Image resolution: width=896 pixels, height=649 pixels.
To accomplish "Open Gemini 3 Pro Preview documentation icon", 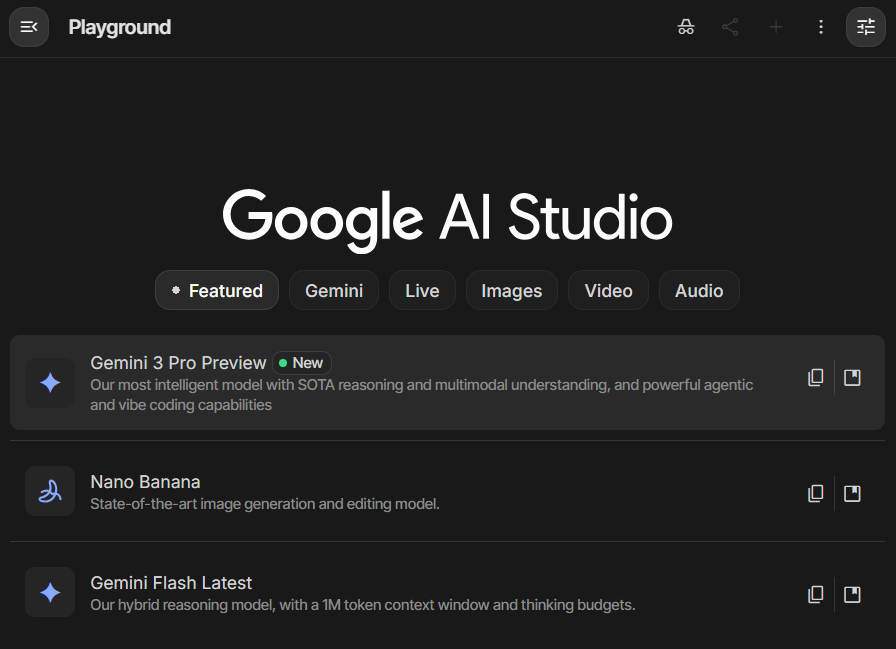I will [852, 378].
